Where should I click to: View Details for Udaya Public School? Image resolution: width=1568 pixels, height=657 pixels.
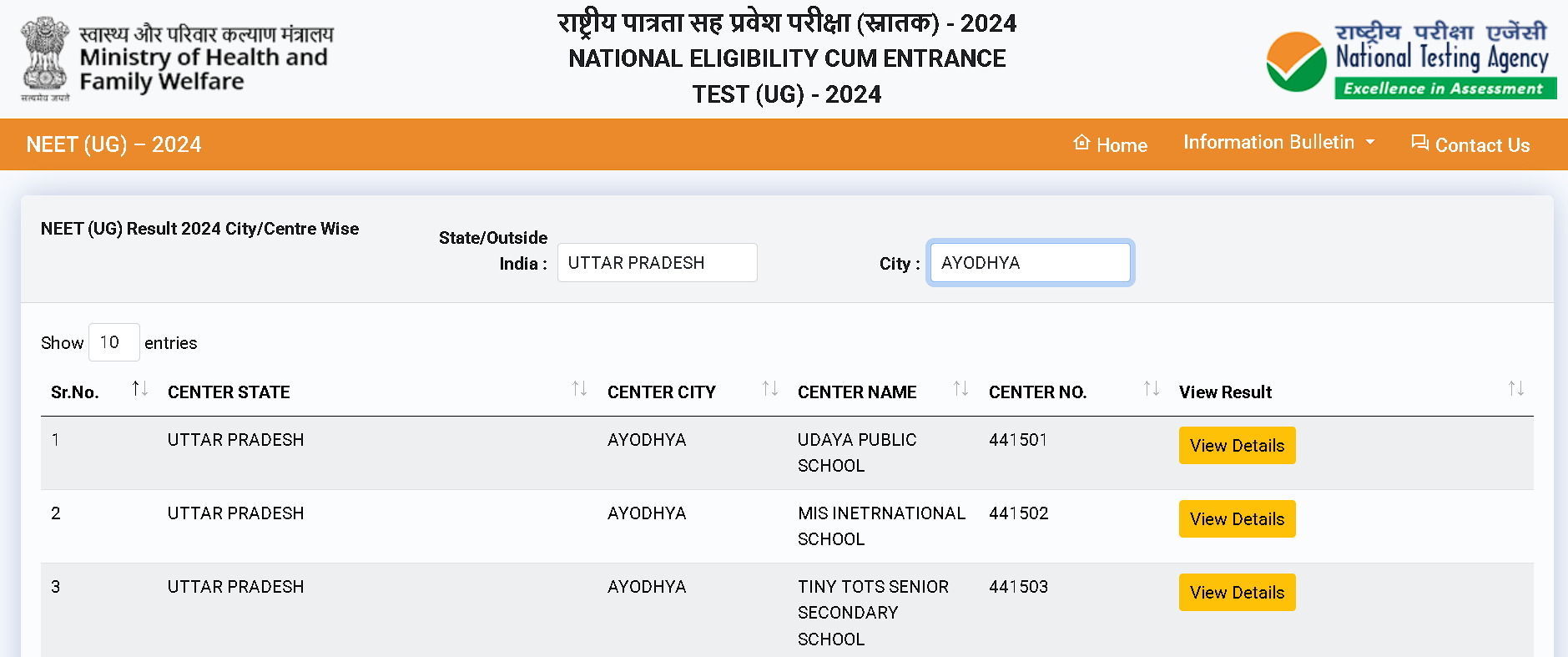click(1237, 446)
